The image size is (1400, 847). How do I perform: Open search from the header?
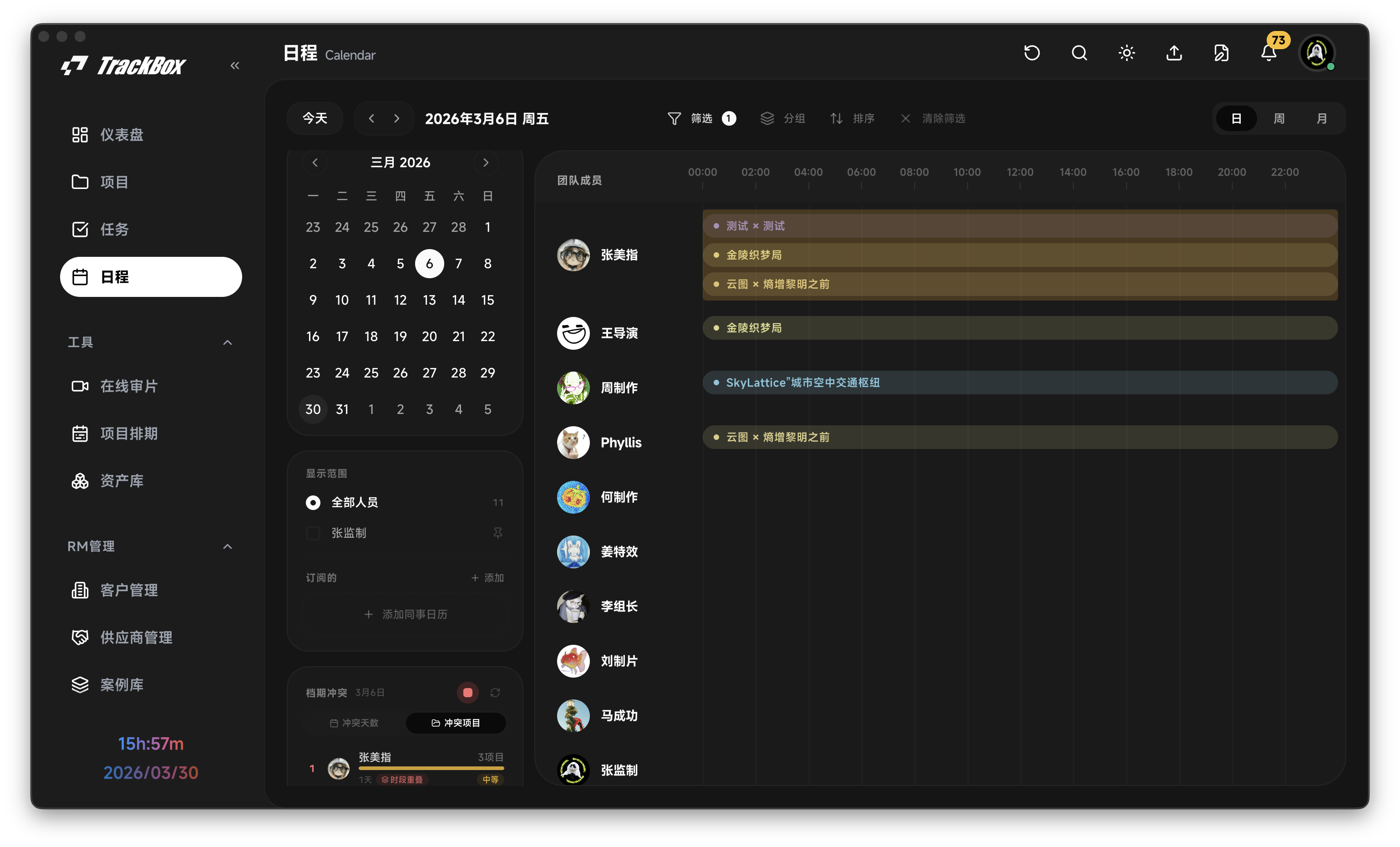point(1079,53)
